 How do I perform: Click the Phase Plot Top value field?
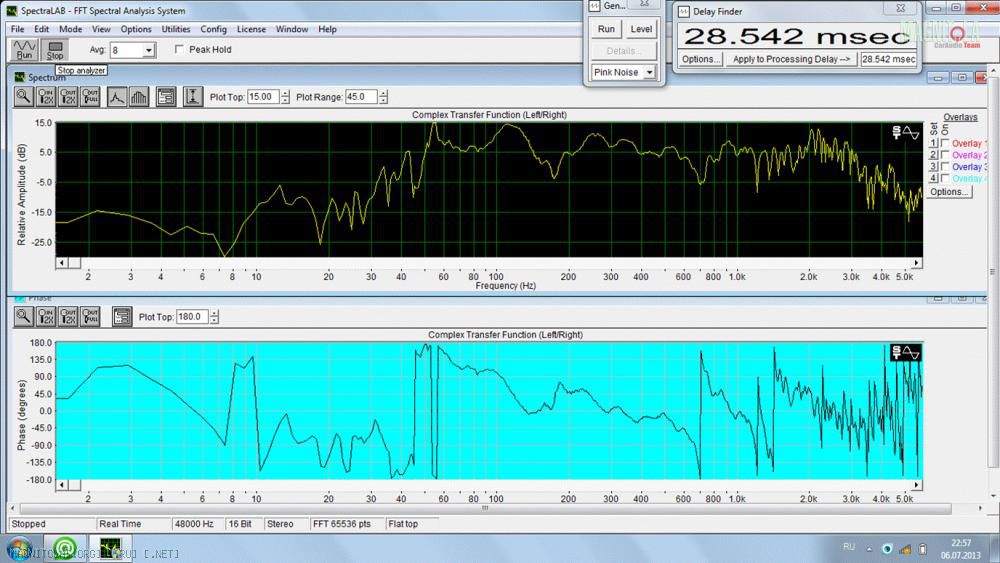pos(193,316)
